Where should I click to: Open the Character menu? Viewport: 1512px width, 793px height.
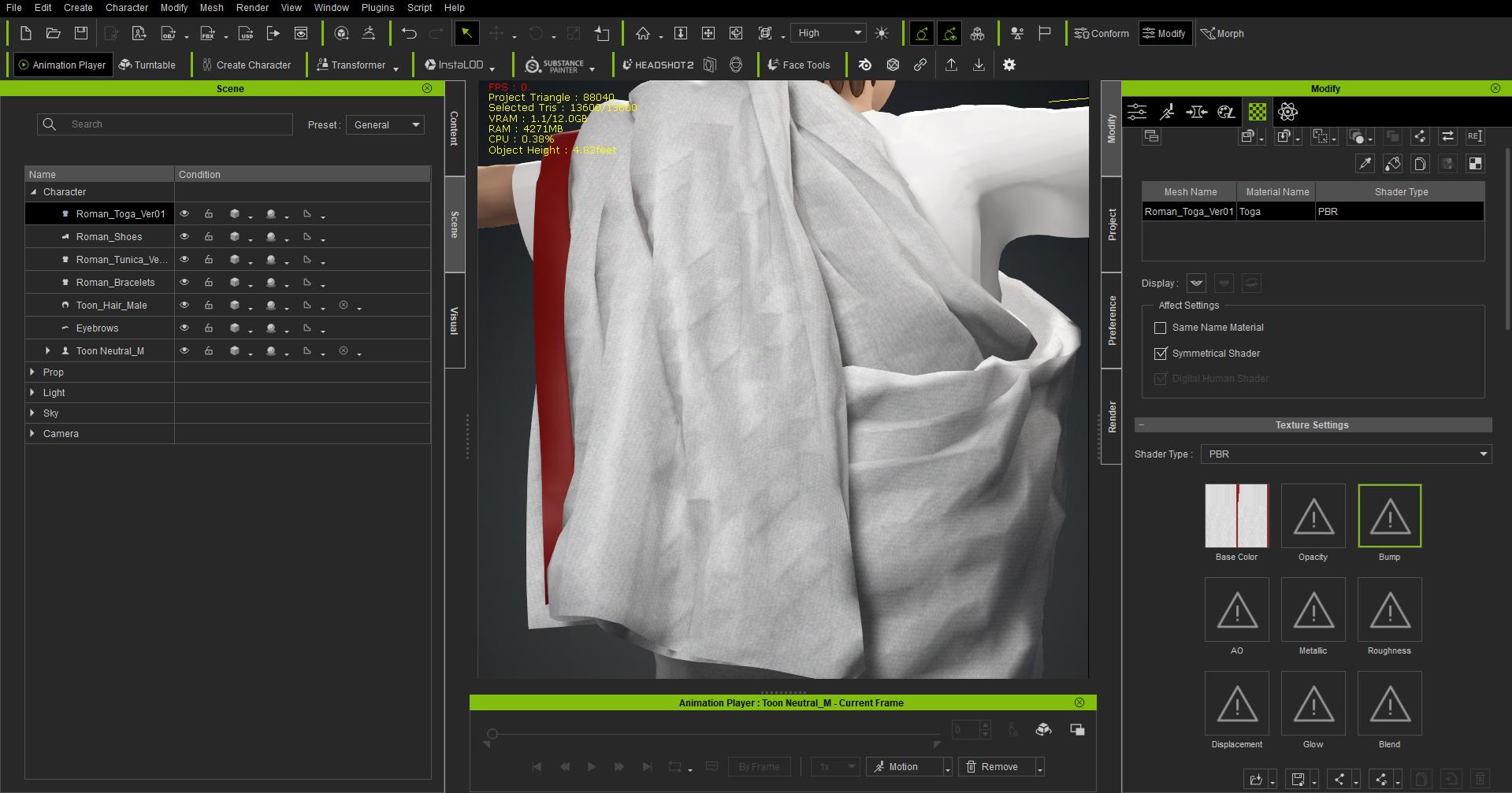[x=127, y=8]
